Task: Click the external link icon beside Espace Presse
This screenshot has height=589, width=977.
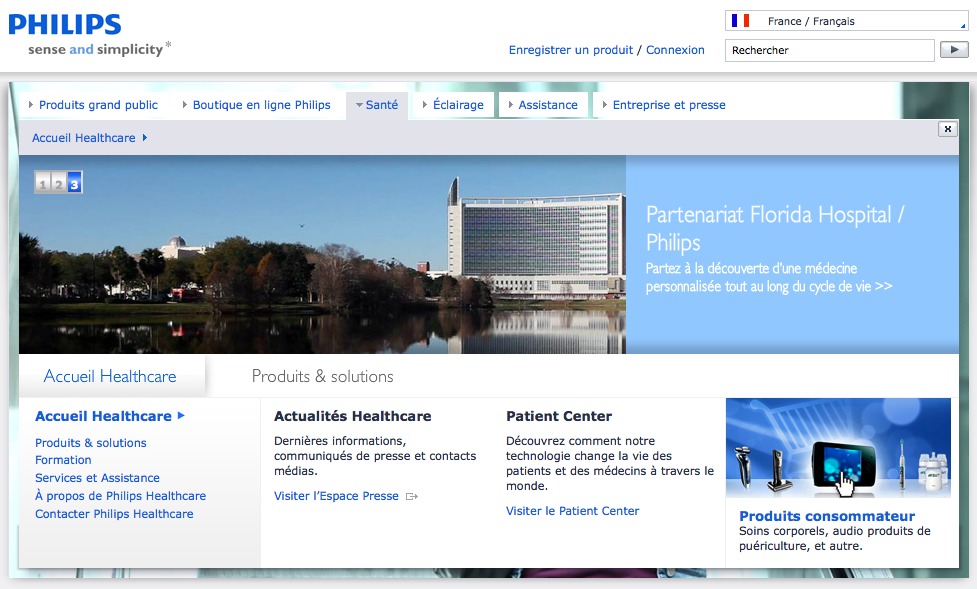Action: click(x=412, y=497)
